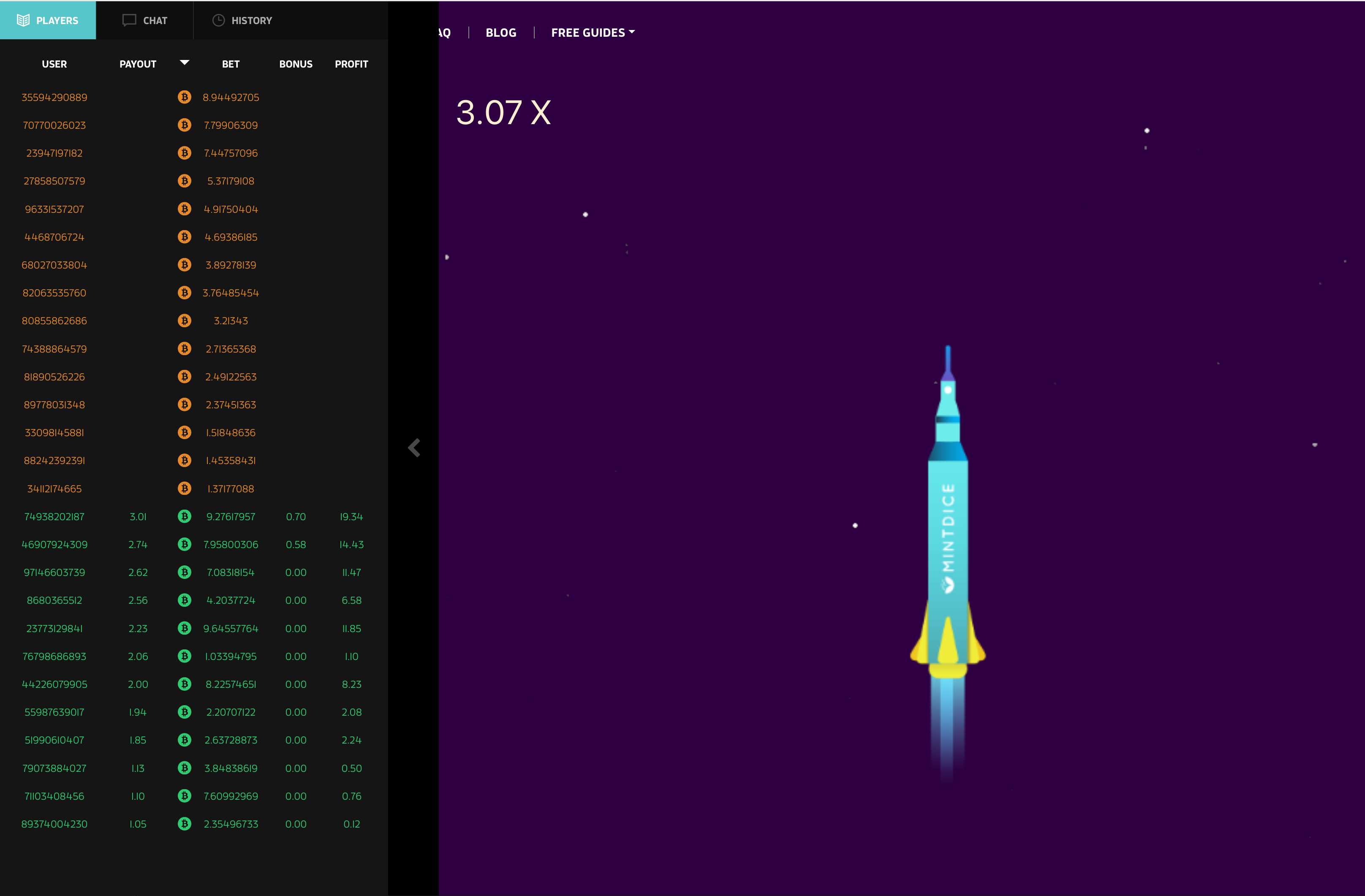Click the 3.07 X multiplier display
Image resolution: width=1365 pixels, height=896 pixels.
coord(503,112)
